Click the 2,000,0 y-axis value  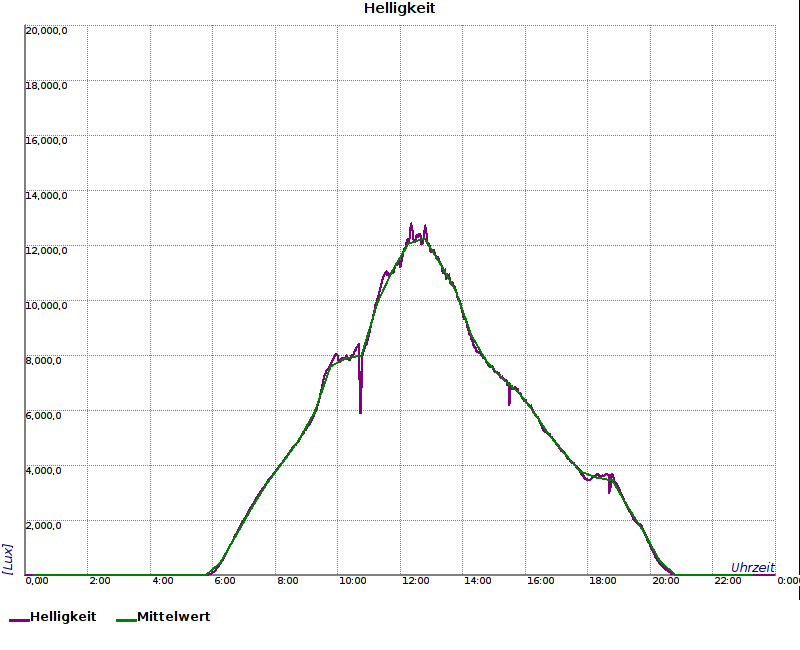click(43, 526)
